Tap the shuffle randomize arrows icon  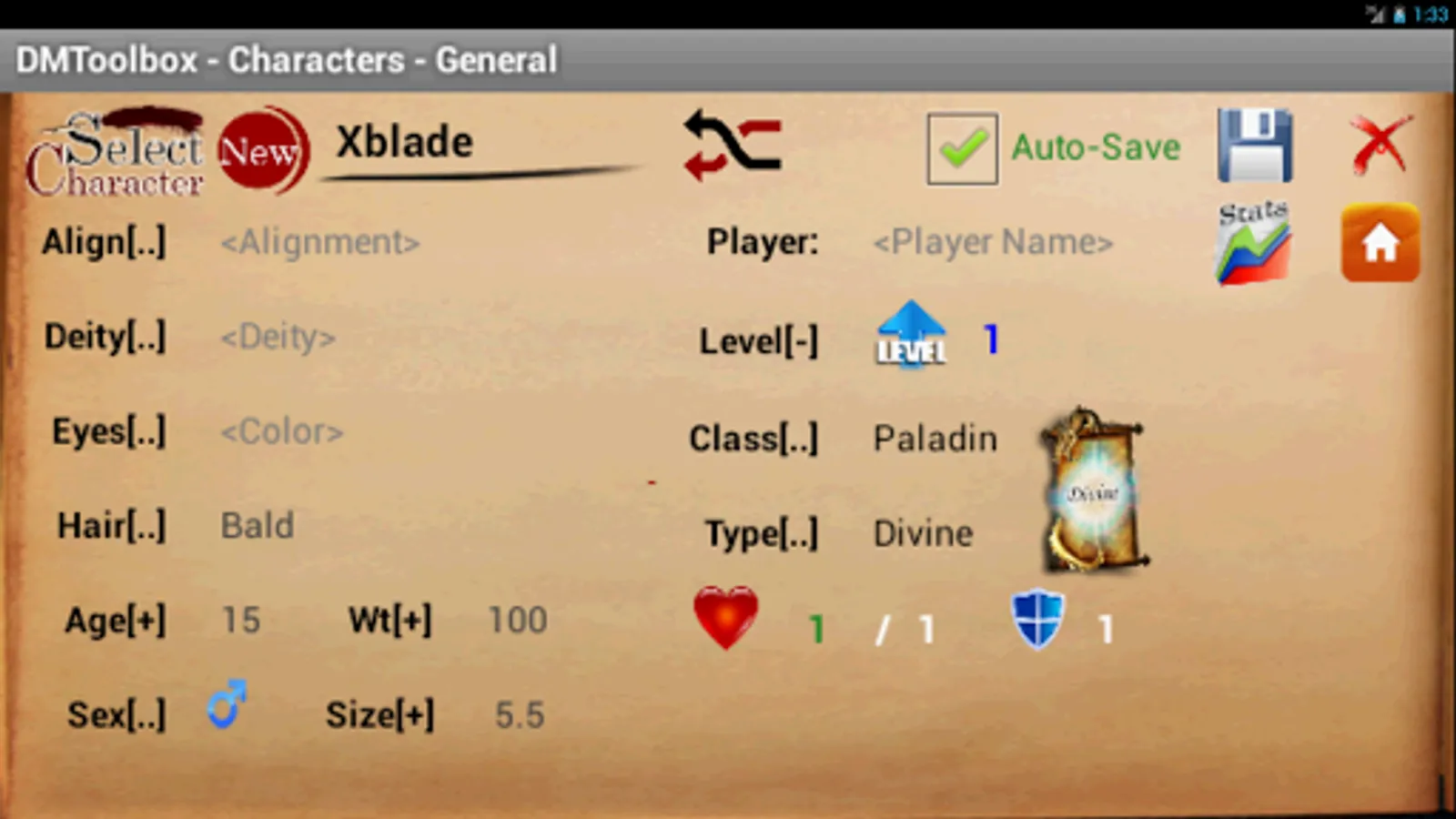[733, 146]
